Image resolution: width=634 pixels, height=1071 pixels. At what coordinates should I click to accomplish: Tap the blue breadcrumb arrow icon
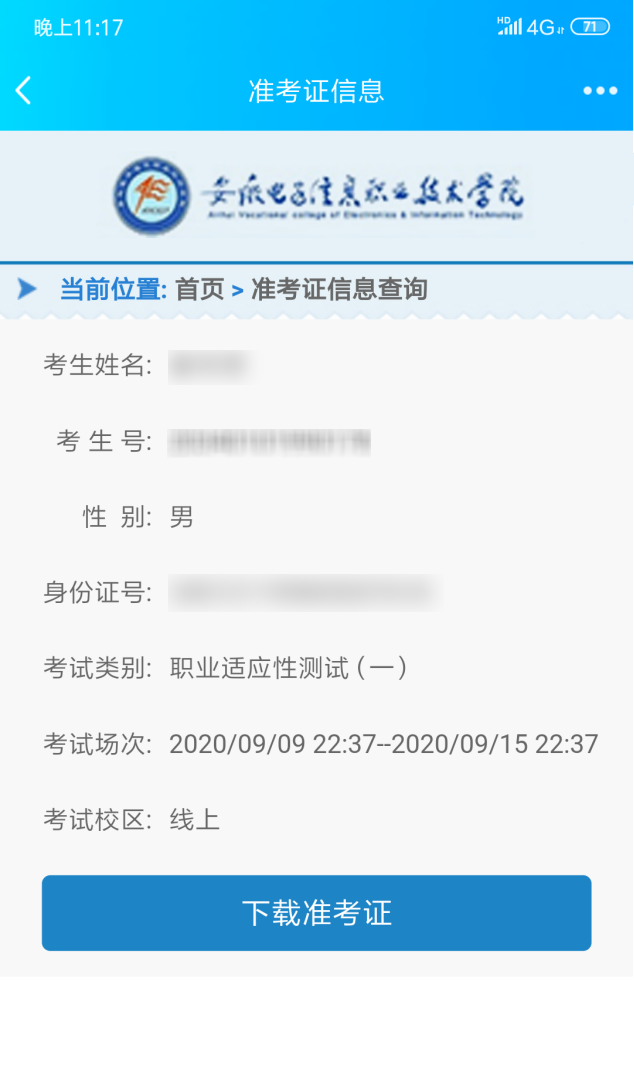tap(27, 288)
